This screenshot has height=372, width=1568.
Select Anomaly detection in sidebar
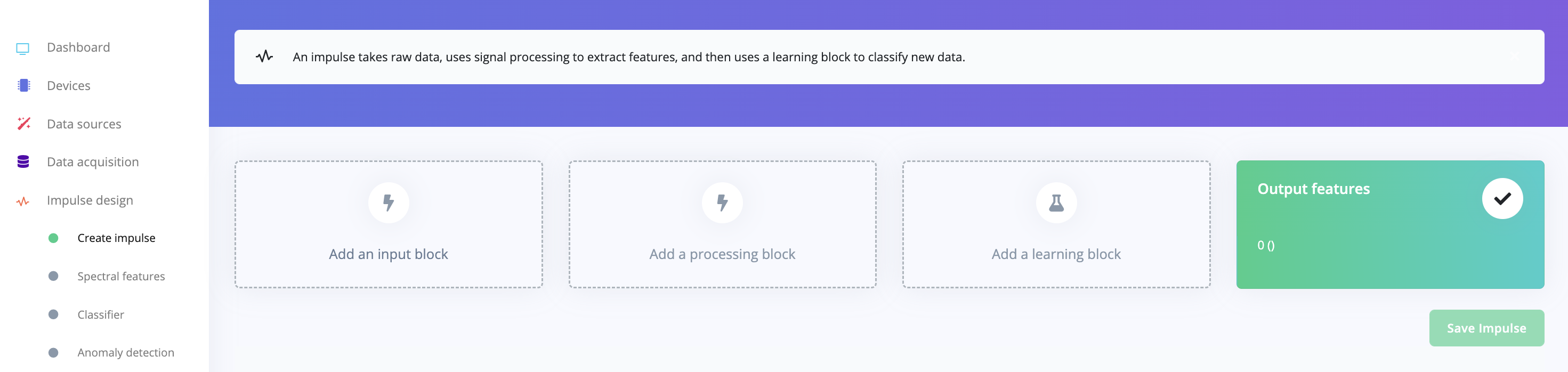point(125,352)
